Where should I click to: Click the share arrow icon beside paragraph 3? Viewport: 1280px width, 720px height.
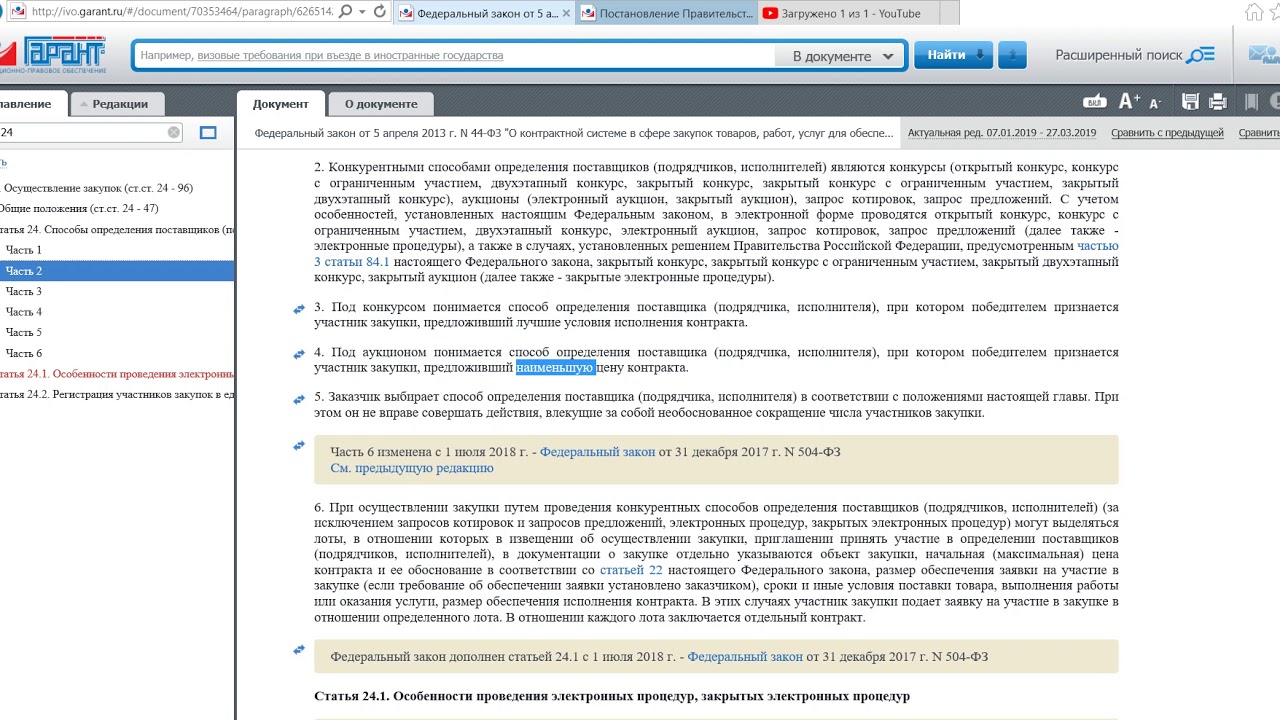pyautogui.click(x=298, y=310)
